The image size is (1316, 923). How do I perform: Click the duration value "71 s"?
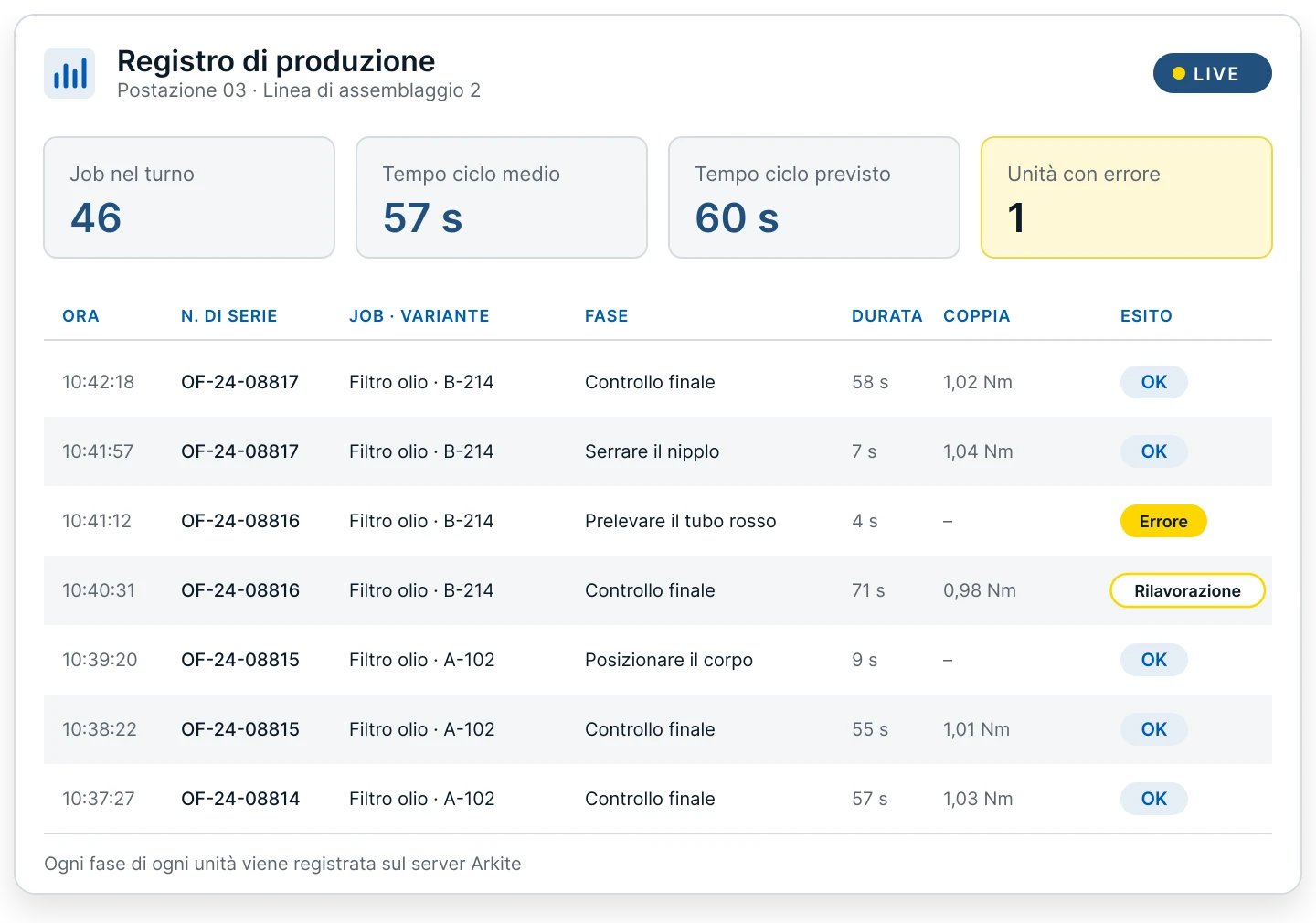pos(868,590)
